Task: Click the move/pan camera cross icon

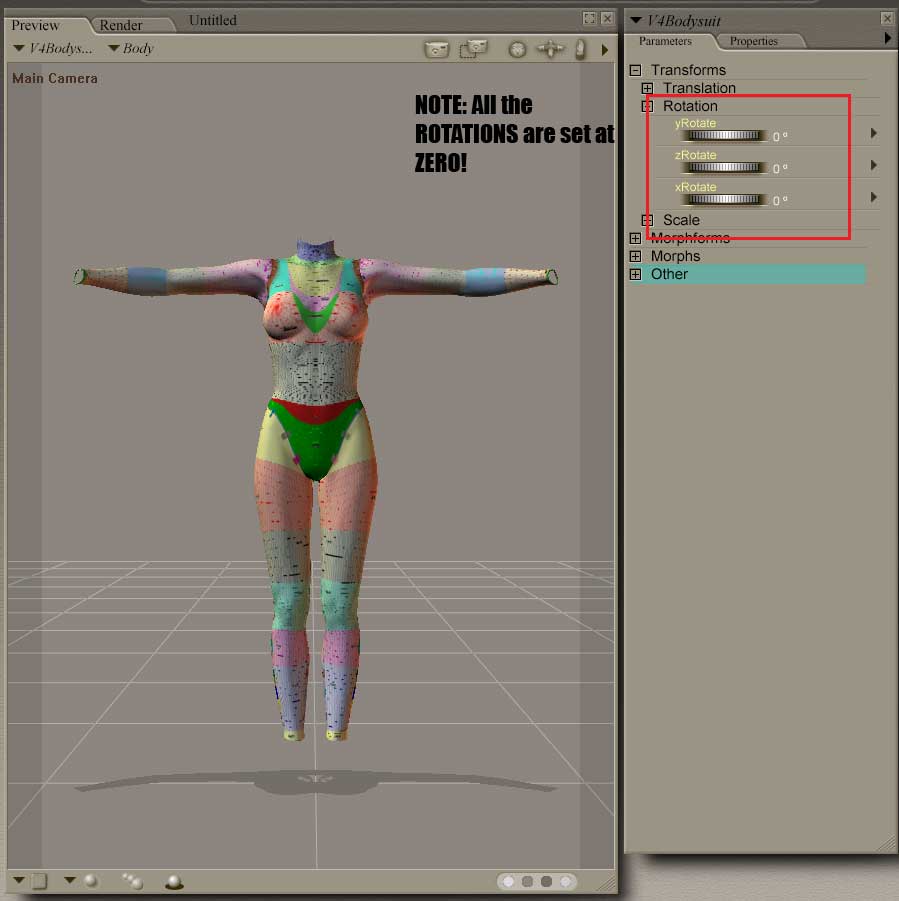Action: tap(549, 49)
